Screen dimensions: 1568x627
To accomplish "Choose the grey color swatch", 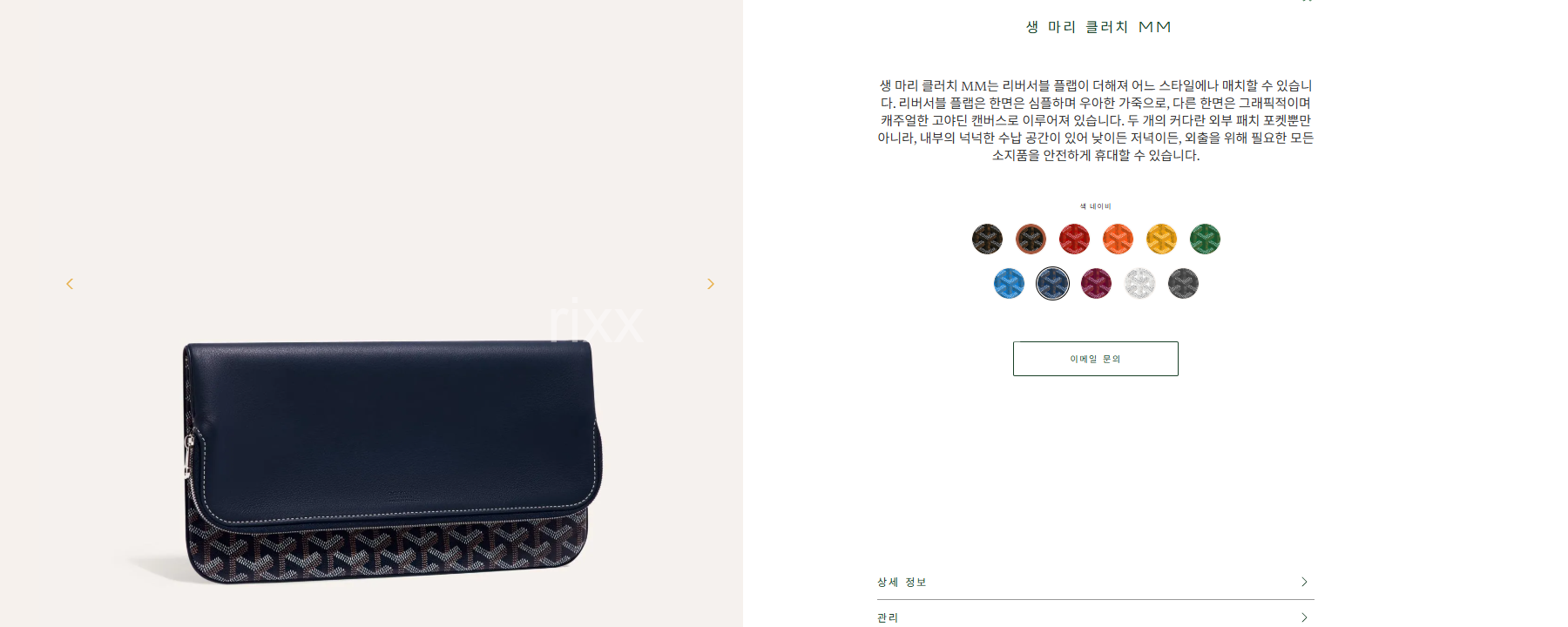I will coord(1183,283).
